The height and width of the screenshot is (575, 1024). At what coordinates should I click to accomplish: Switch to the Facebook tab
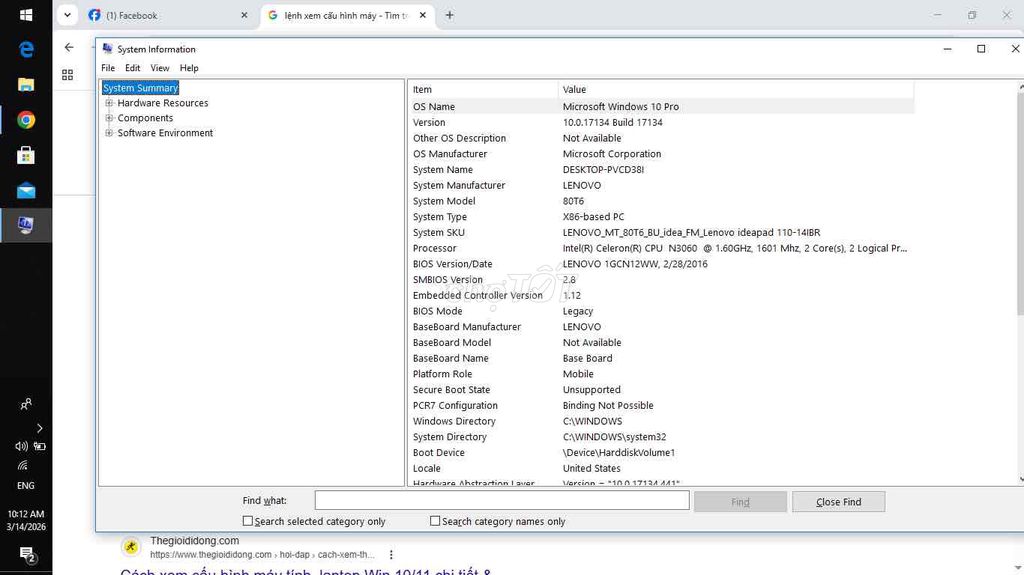(x=168, y=15)
